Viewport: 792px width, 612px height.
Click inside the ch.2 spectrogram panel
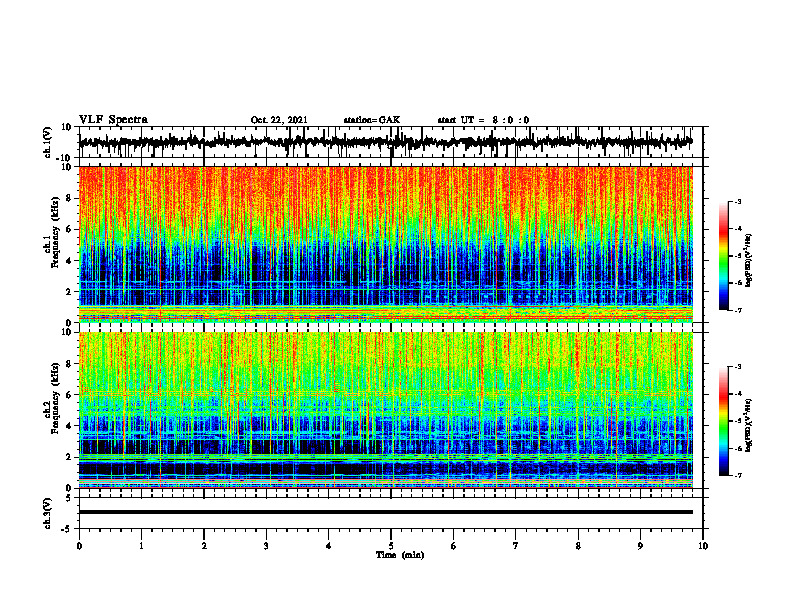click(385, 410)
